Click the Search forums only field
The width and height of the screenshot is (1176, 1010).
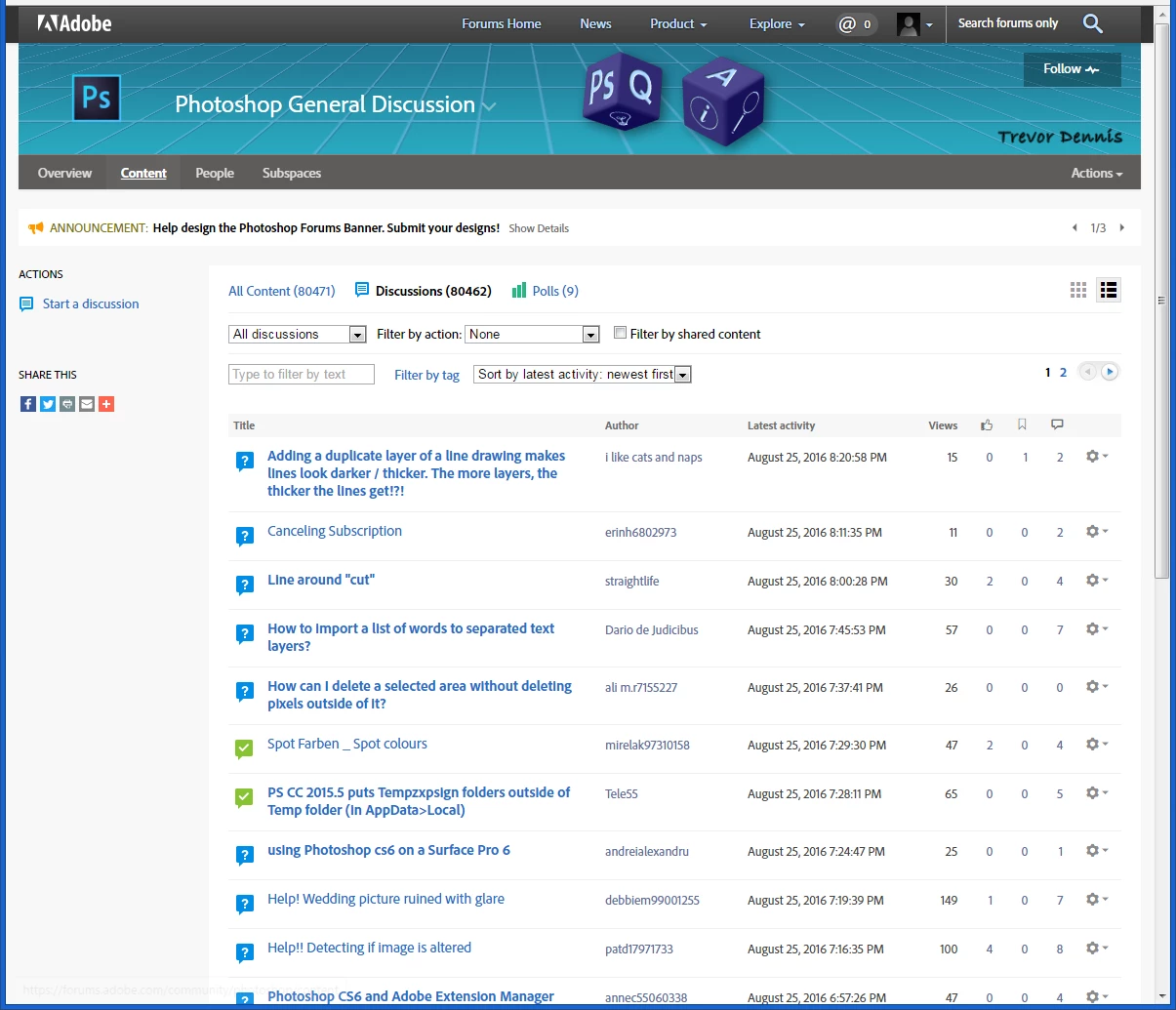tap(1008, 23)
